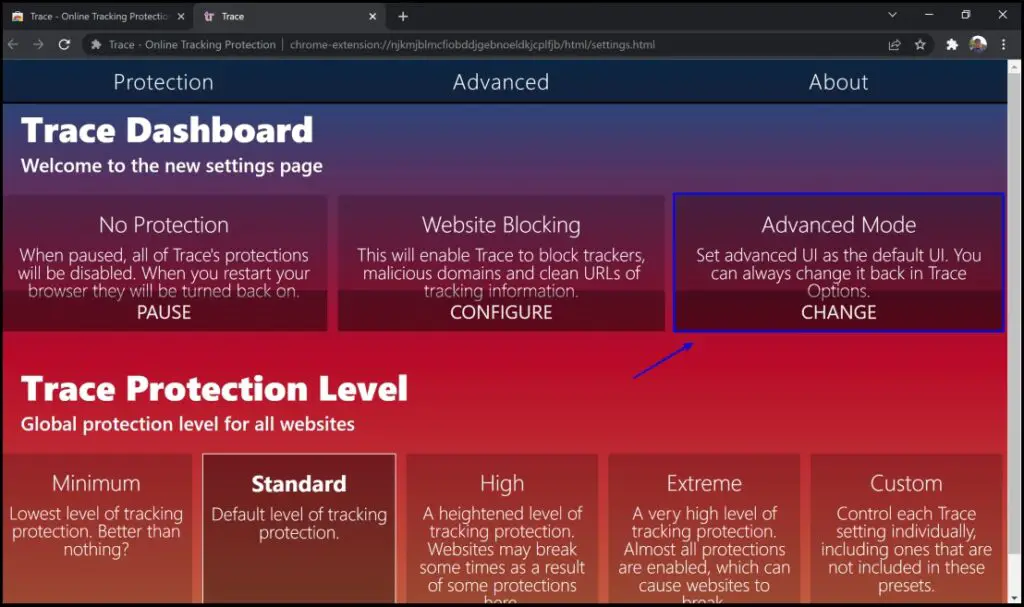The image size is (1024, 607).
Task: Click CHANGE under Advanced Mode
Action: tap(839, 312)
